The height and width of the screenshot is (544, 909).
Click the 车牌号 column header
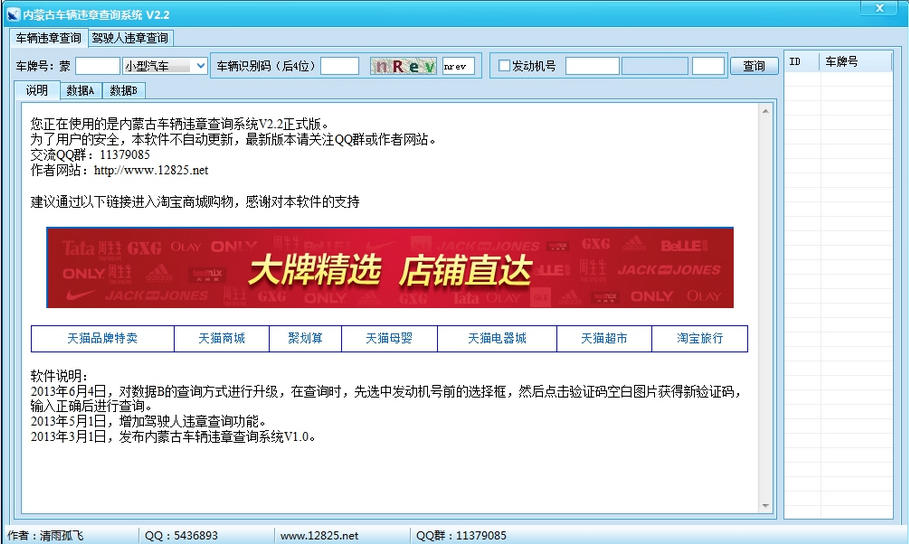(x=856, y=61)
